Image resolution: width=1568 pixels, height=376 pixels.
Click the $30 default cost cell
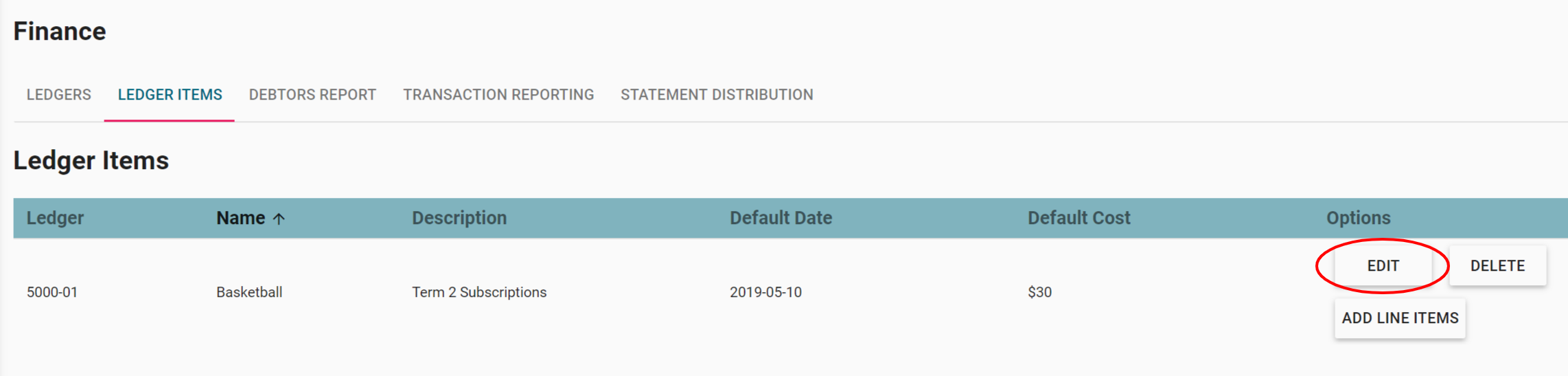(x=1039, y=292)
